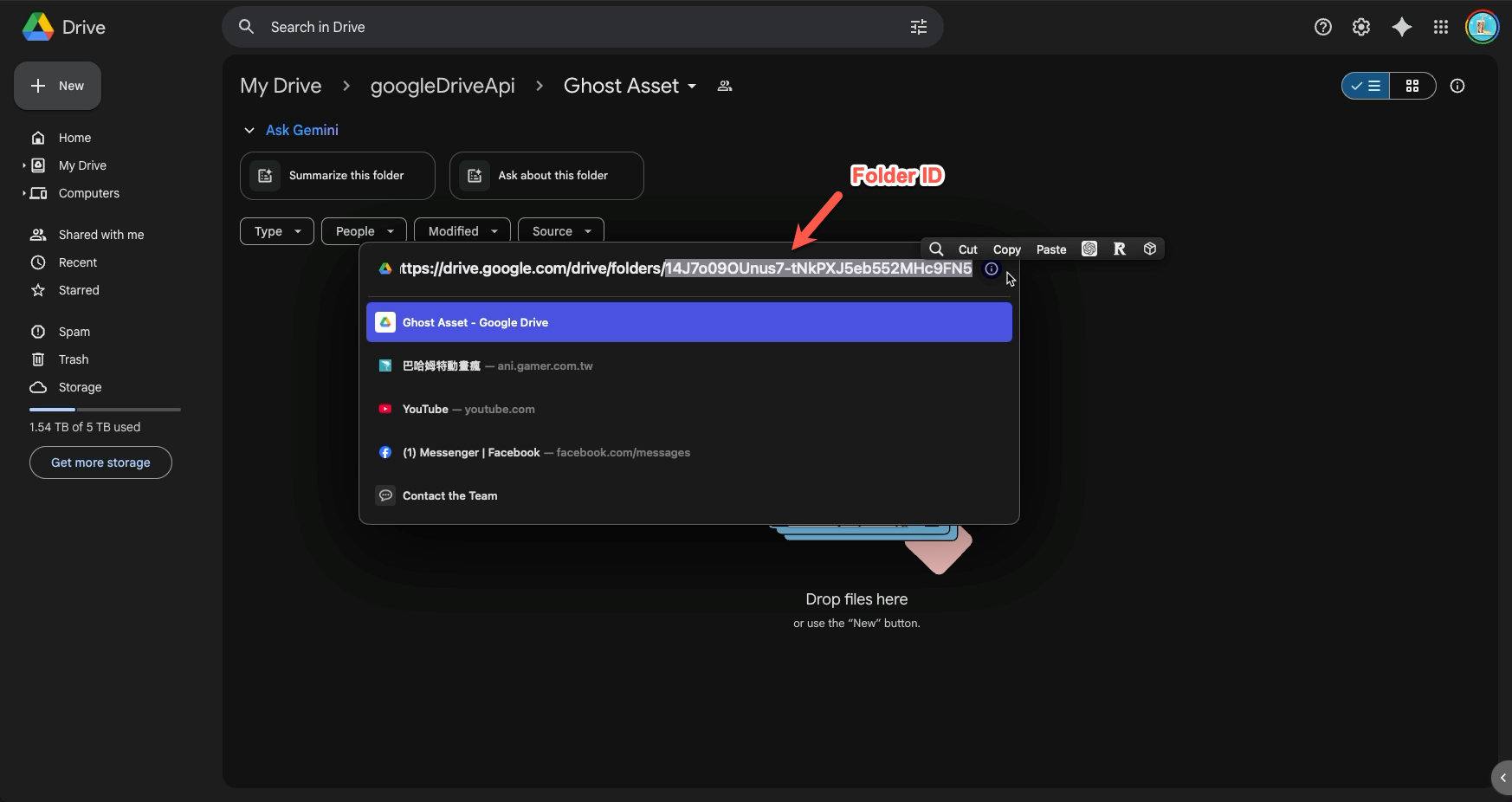This screenshot has height=802, width=1512.
Task: Choose the Messenger Facebook suggestion
Action: tap(689, 452)
